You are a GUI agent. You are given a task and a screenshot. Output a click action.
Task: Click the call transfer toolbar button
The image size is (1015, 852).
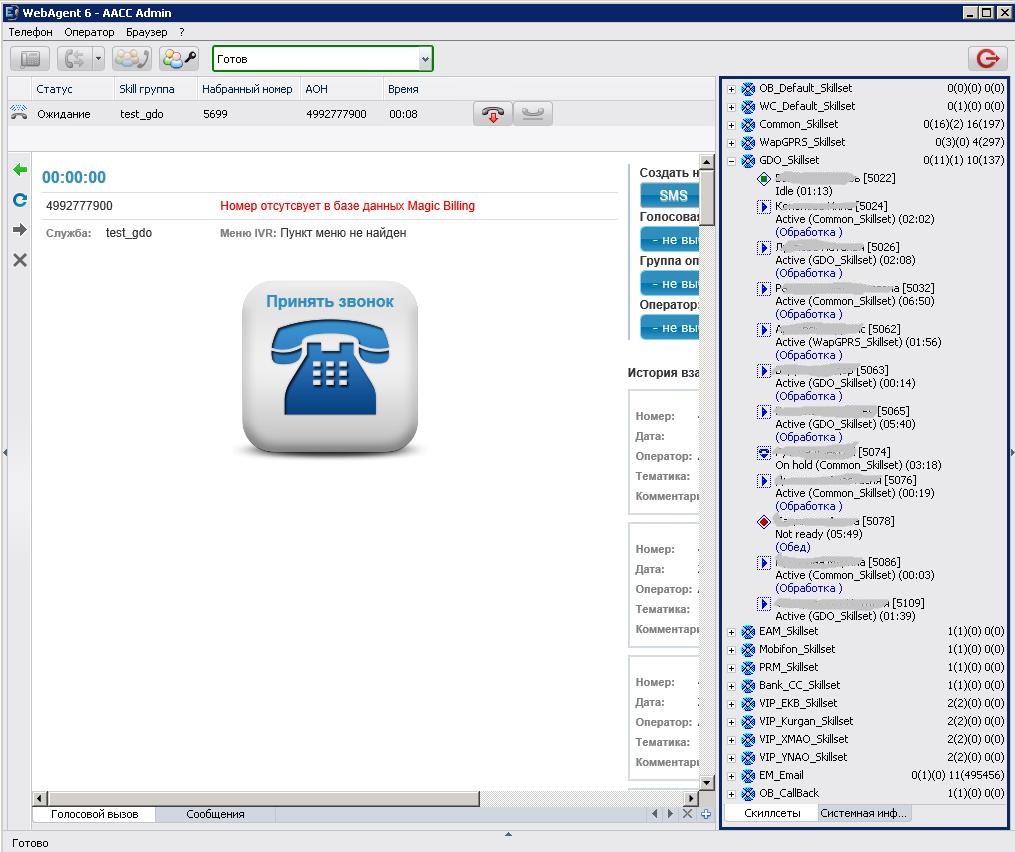click(x=74, y=59)
